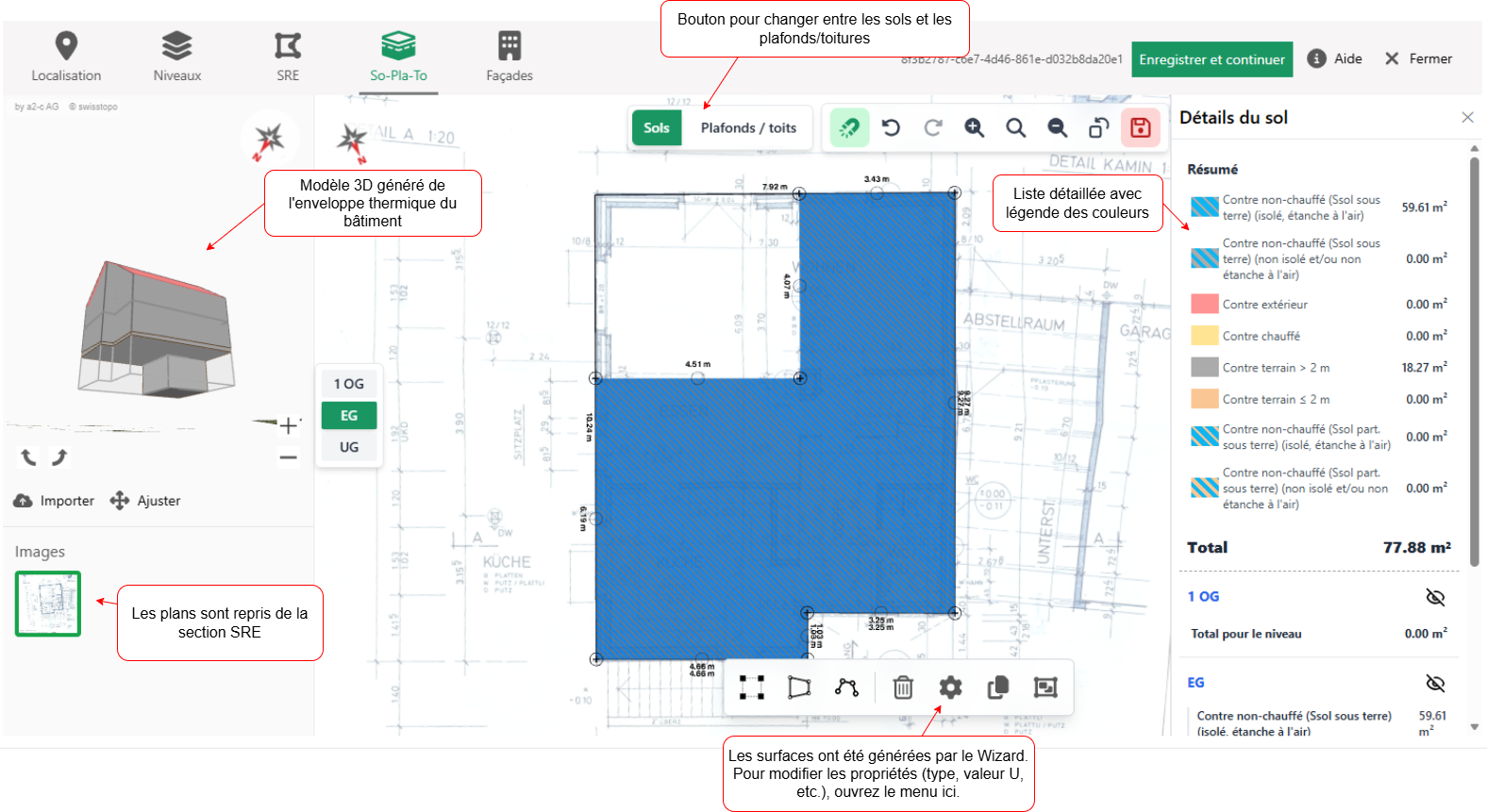Image resolution: width=1487 pixels, height=812 pixels.
Task: Click the fit image frame icon
Action: (1045, 688)
